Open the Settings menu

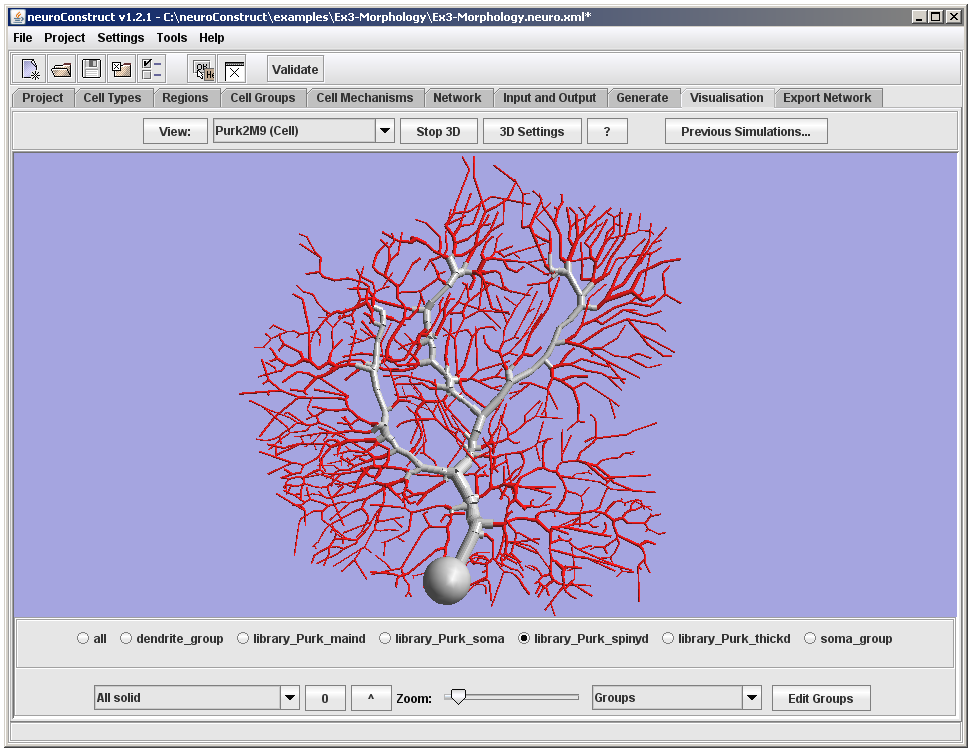[x=120, y=38]
